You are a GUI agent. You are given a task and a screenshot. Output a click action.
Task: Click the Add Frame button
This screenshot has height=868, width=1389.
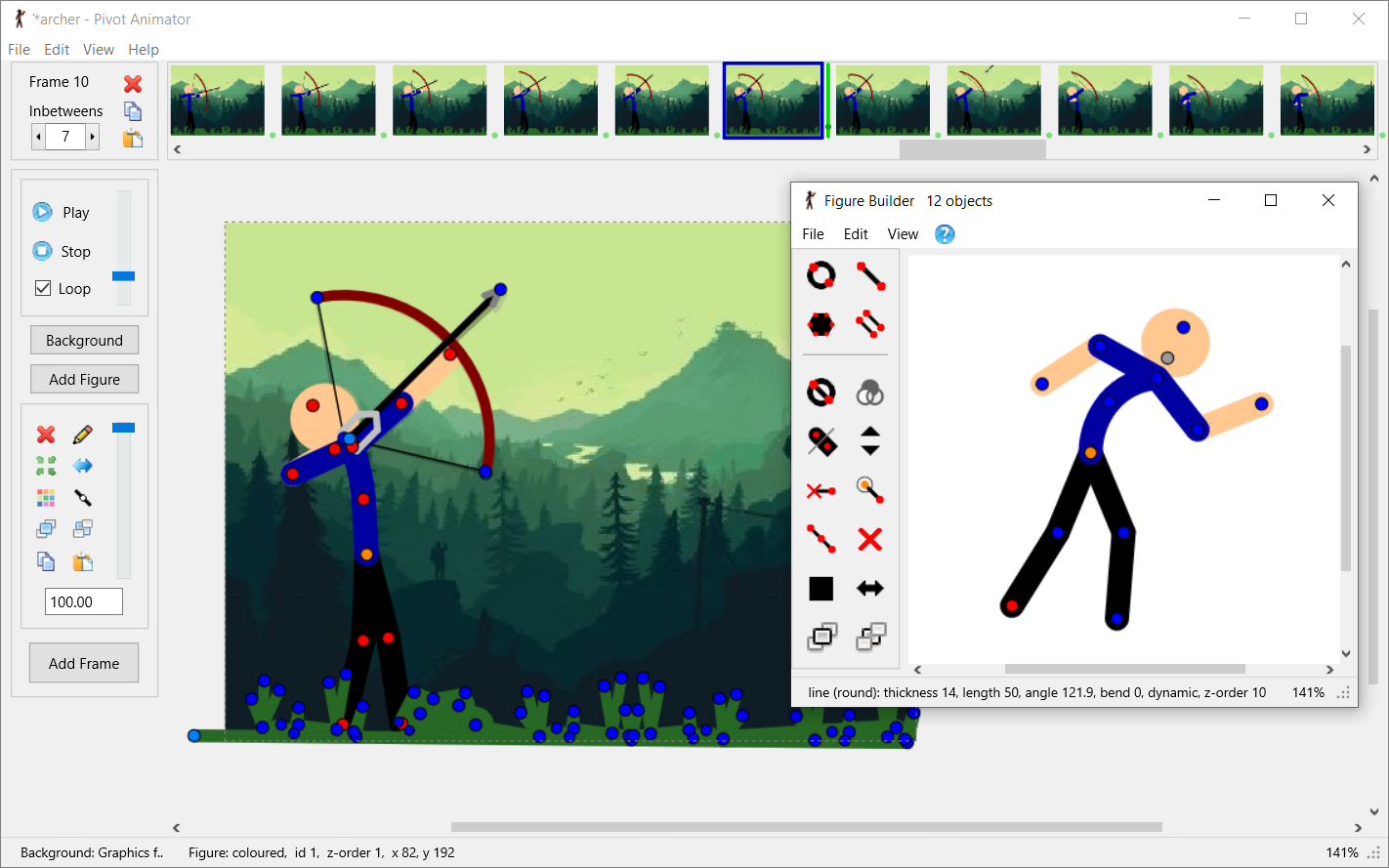point(84,663)
